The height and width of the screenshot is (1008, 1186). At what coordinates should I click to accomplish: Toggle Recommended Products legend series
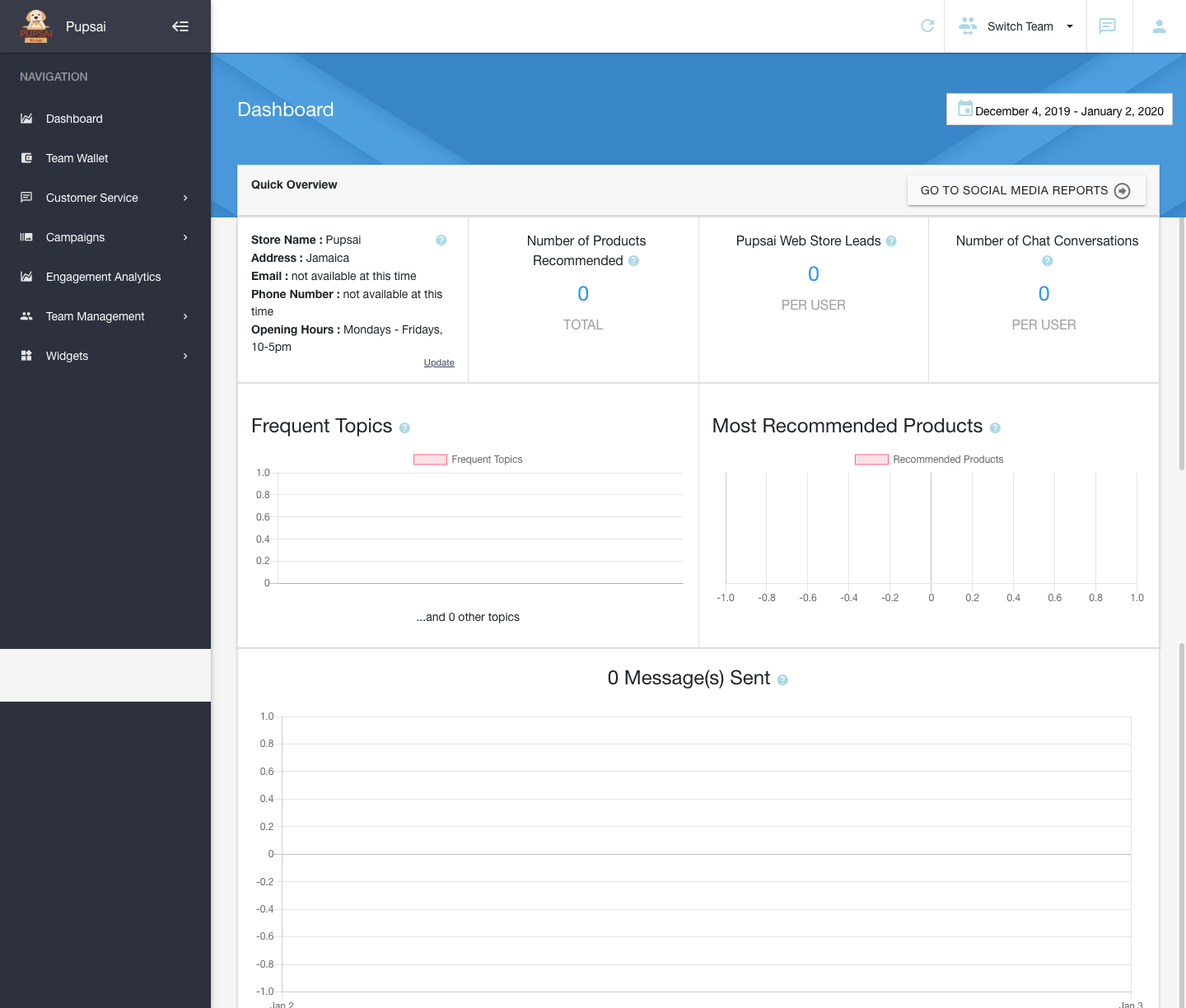929,460
